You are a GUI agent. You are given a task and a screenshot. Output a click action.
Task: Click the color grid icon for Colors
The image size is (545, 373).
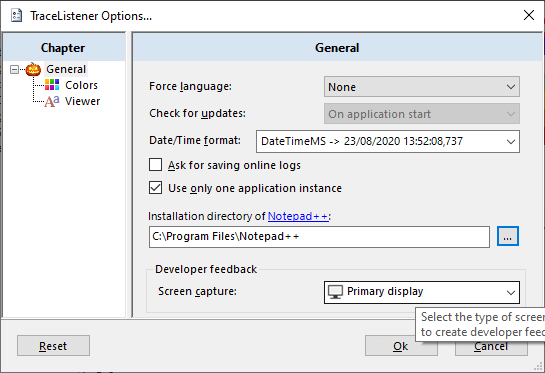[x=52, y=85]
